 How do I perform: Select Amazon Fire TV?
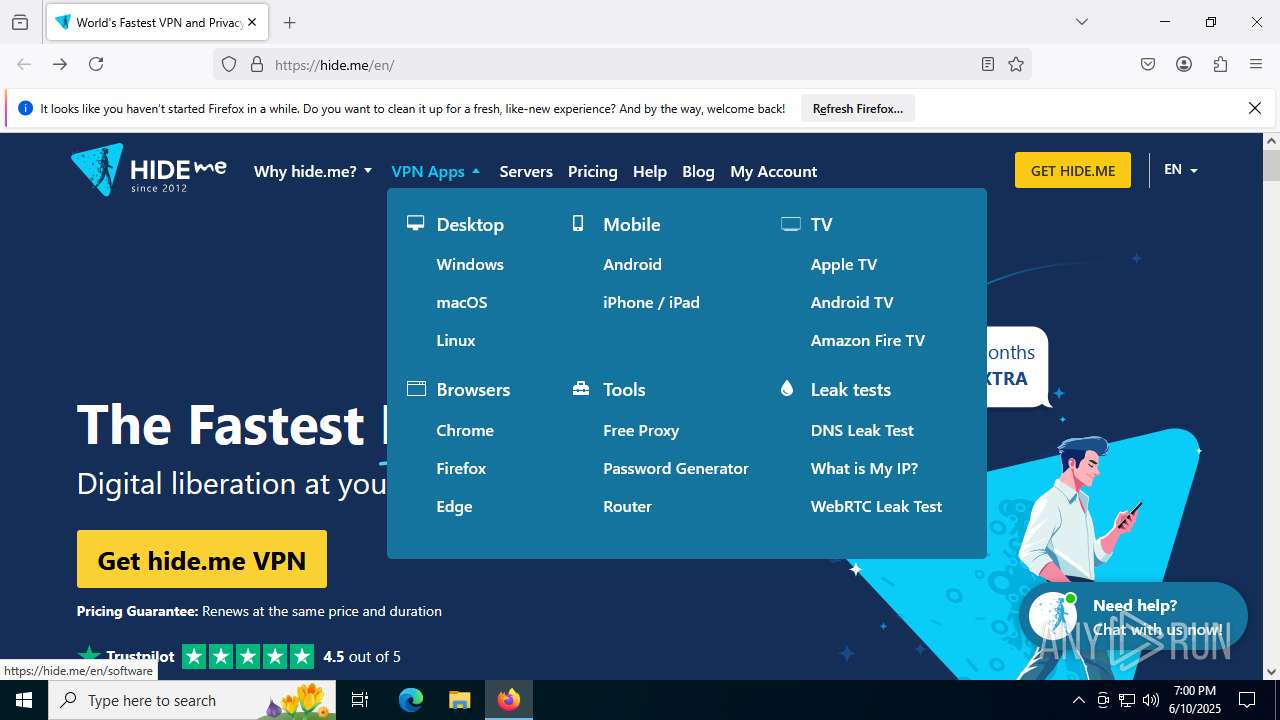coord(868,340)
